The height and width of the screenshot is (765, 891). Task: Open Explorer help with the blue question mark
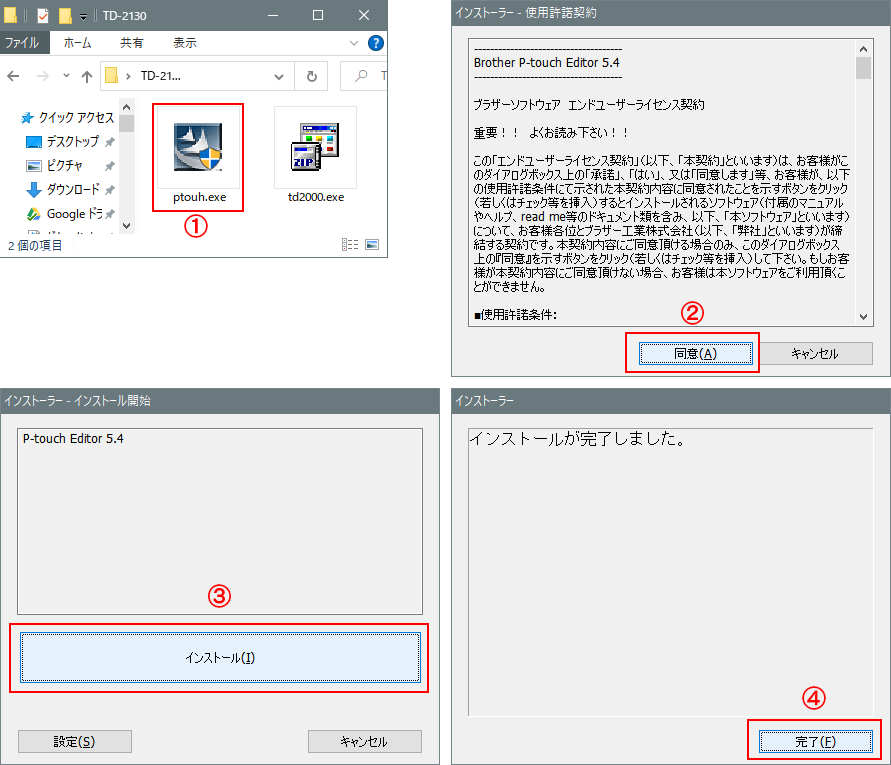coord(376,43)
